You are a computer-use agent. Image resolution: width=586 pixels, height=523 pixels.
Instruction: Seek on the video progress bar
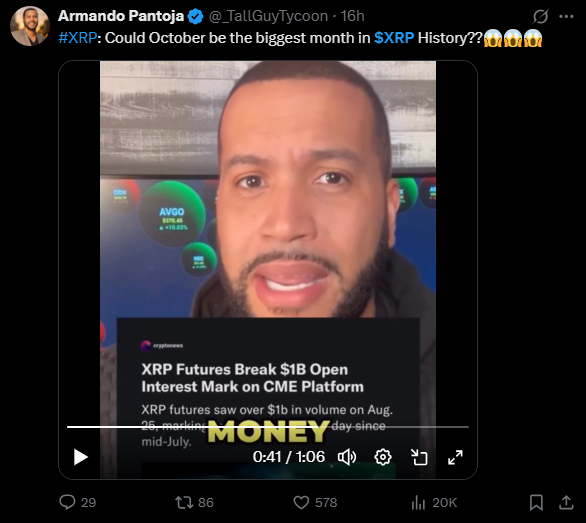(x=268, y=427)
